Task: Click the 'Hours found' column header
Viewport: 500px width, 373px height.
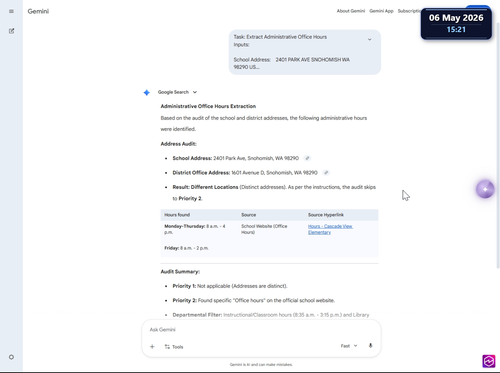Action: [x=177, y=215]
